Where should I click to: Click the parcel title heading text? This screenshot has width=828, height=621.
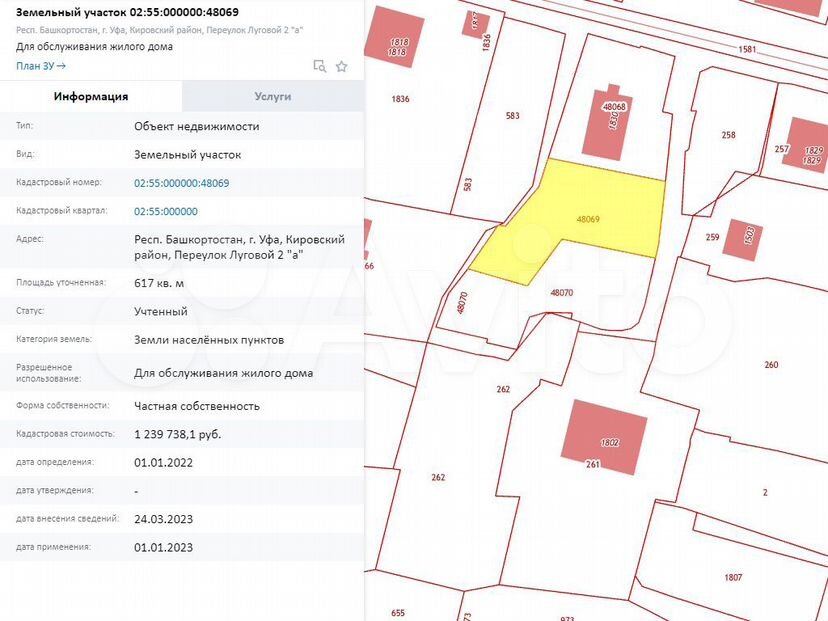click(x=127, y=12)
